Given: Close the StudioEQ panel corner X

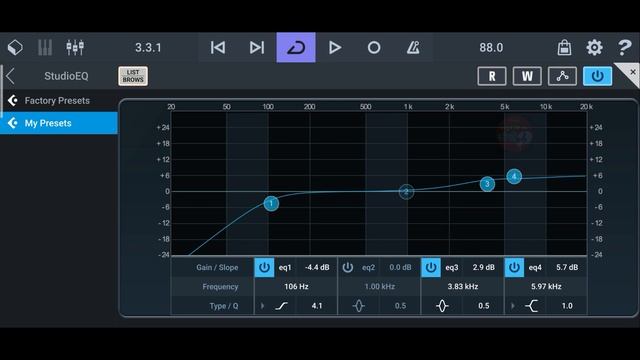Looking at the screenshot, I should tap(633, 72).
